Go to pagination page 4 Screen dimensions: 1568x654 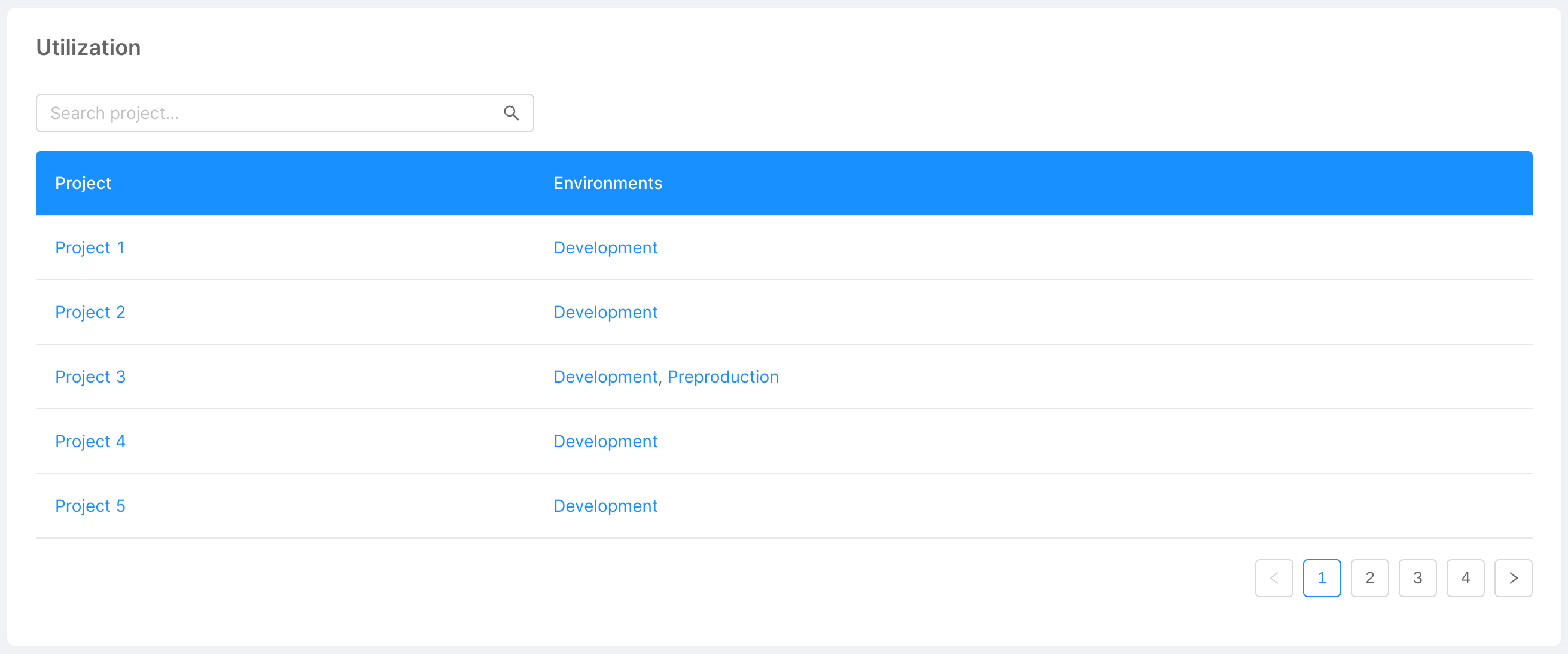(1465, 578)
